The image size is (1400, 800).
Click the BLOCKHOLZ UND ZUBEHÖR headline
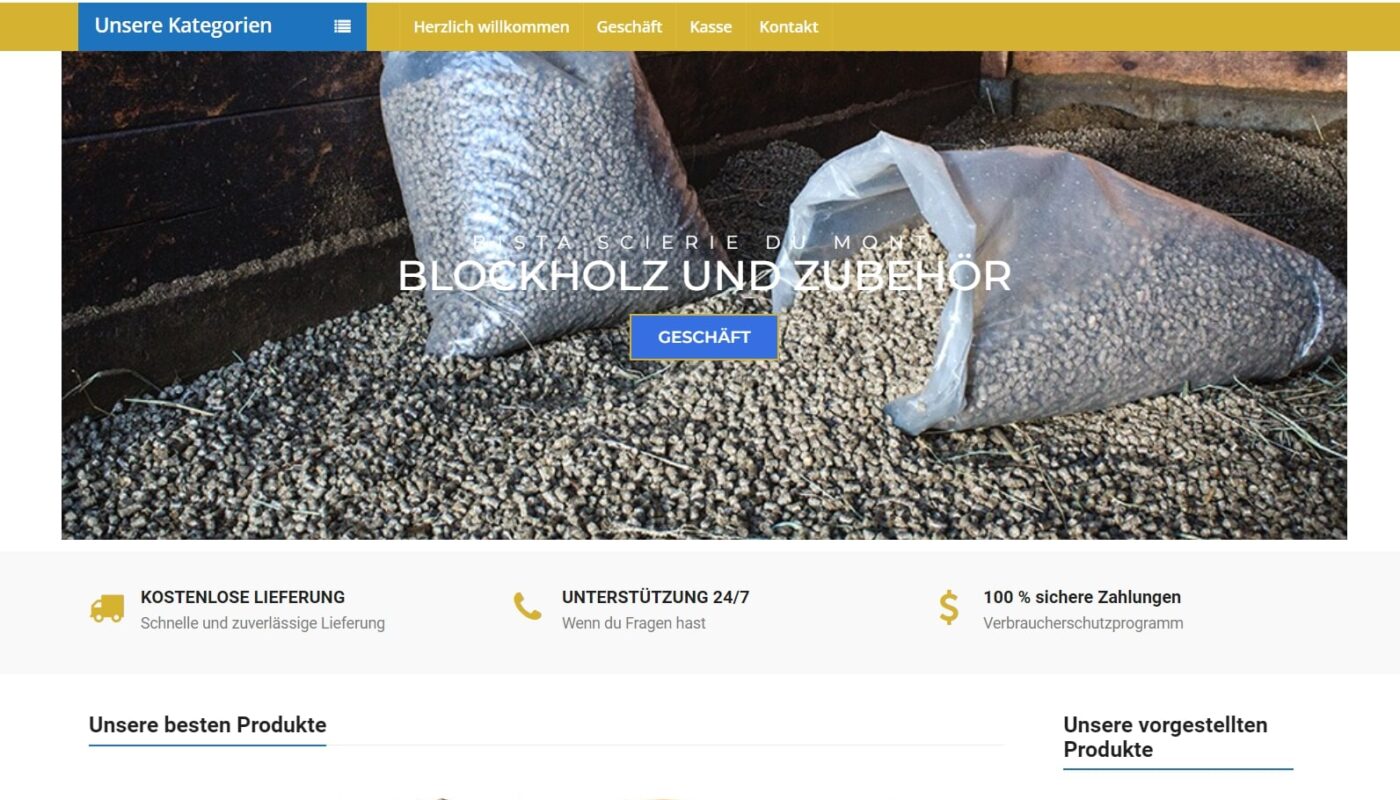(704, 277)
